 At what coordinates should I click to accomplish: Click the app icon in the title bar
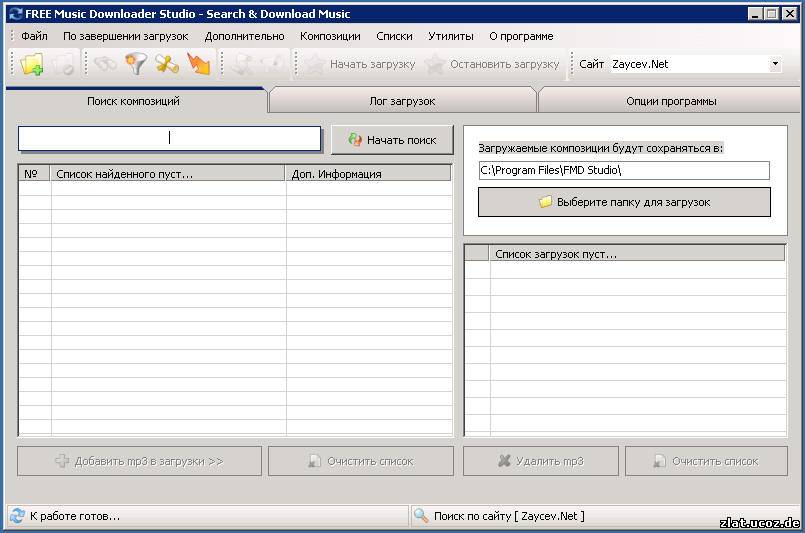click(16, 14)
